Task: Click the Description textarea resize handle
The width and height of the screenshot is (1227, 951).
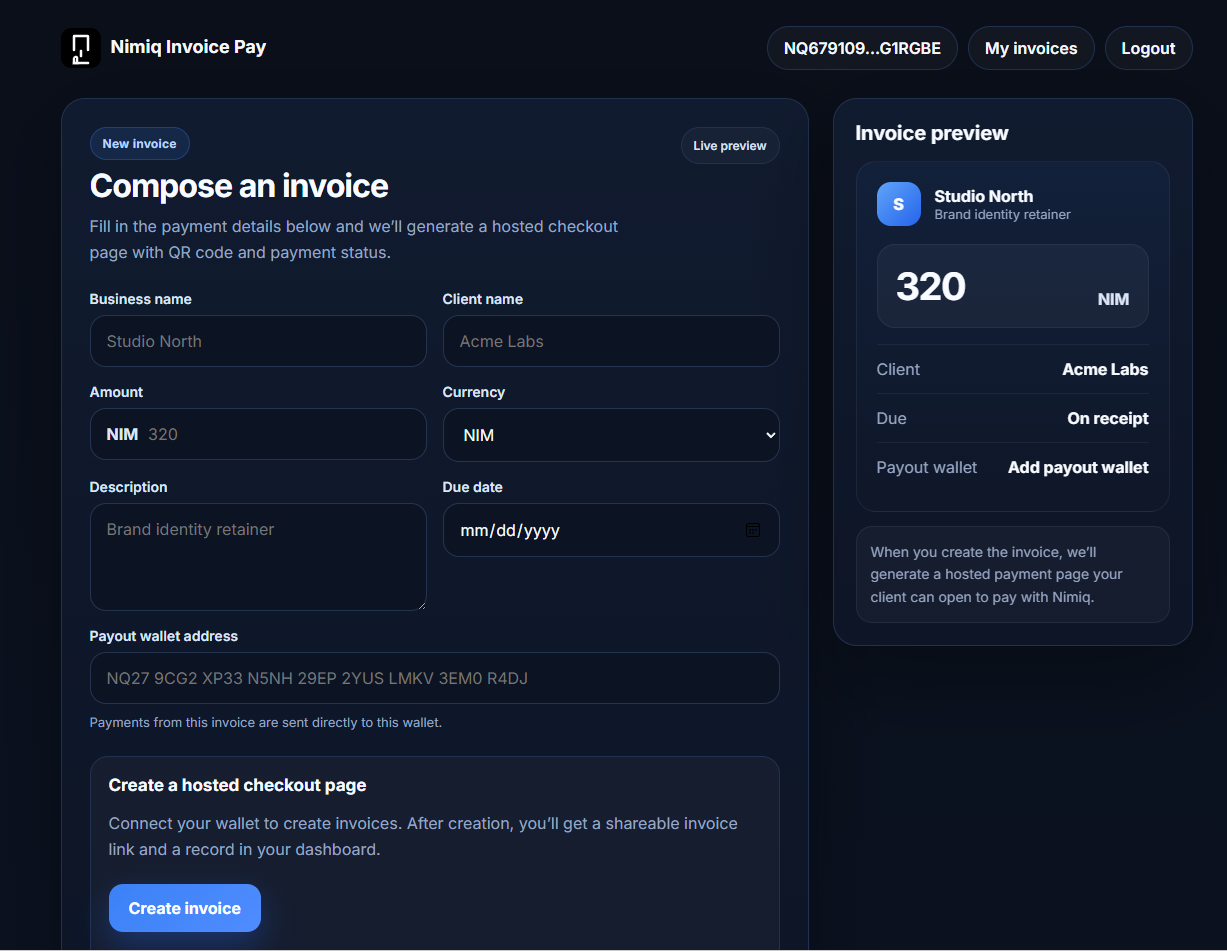Action: coord(420,604)
